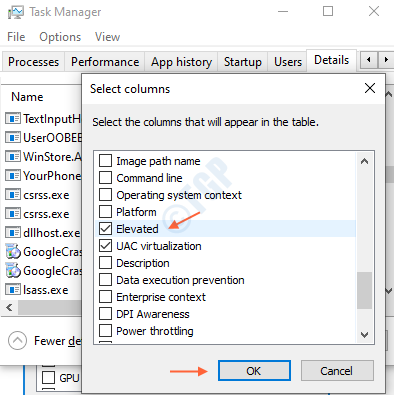Select the lsass.exe process icon
Viewport: 394px width, 395px height.
13,290
